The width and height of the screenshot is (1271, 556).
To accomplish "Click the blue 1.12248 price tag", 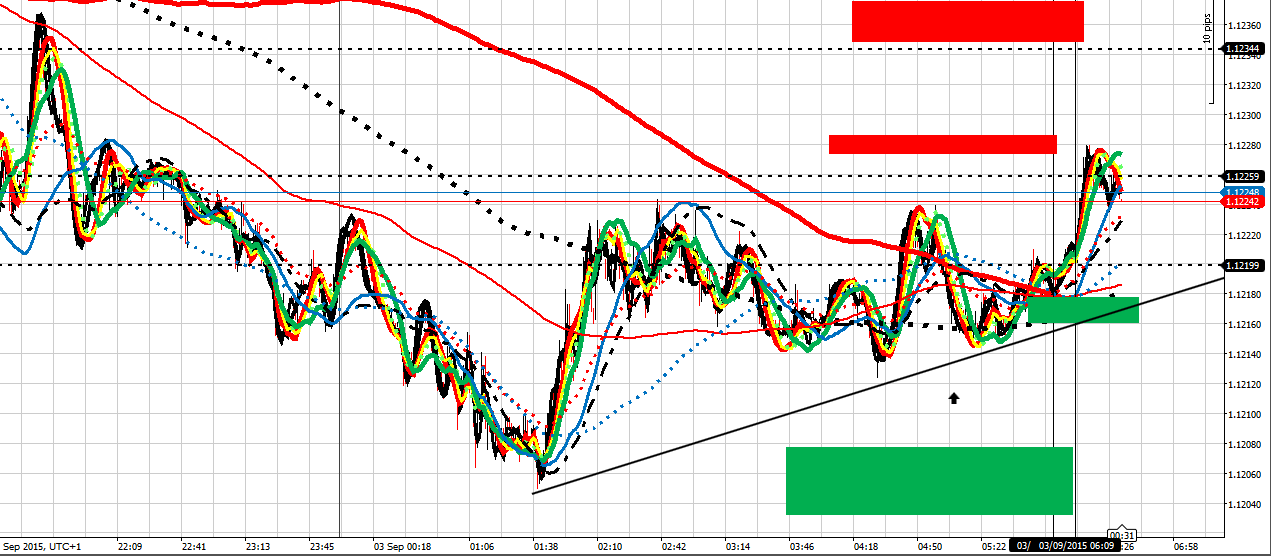I will coord(1245,192).
